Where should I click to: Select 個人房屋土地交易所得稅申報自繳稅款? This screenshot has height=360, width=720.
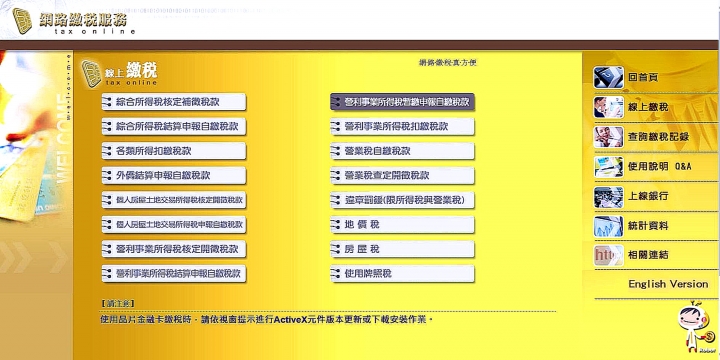(x=174, y=225)
